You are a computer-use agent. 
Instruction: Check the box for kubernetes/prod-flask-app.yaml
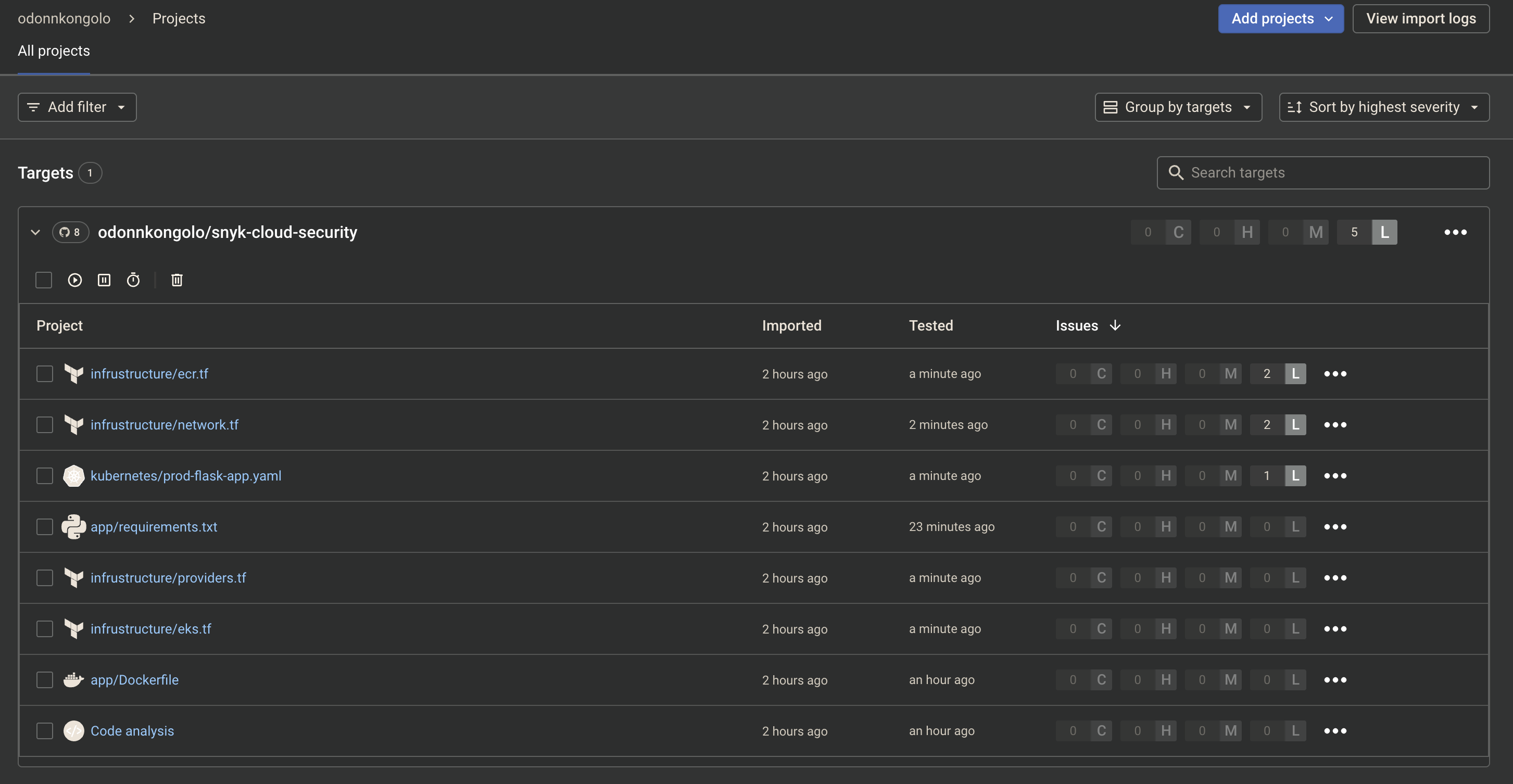[x=45, y=476]
